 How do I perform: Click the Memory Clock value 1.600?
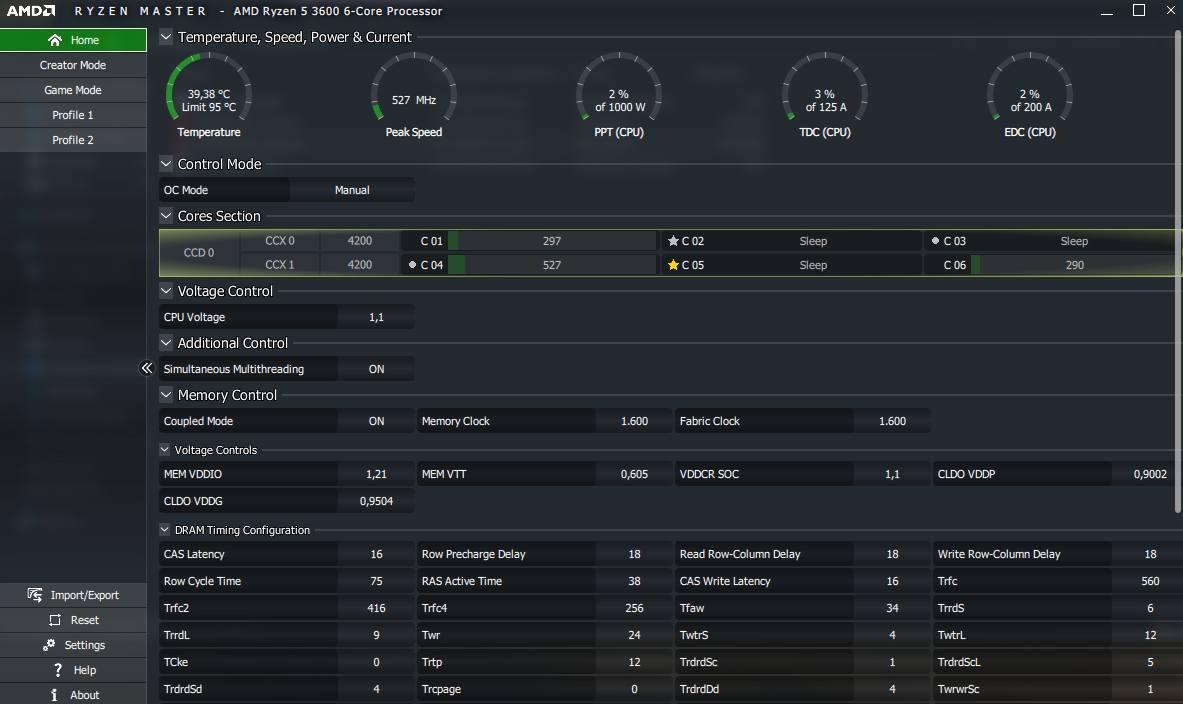coord(635,421)
